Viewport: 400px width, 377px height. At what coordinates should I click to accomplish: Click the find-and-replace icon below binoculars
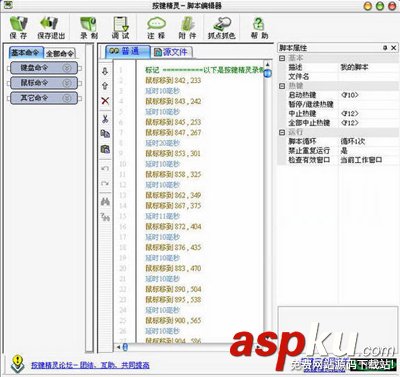pyautogui.click(x=105, y=217)
